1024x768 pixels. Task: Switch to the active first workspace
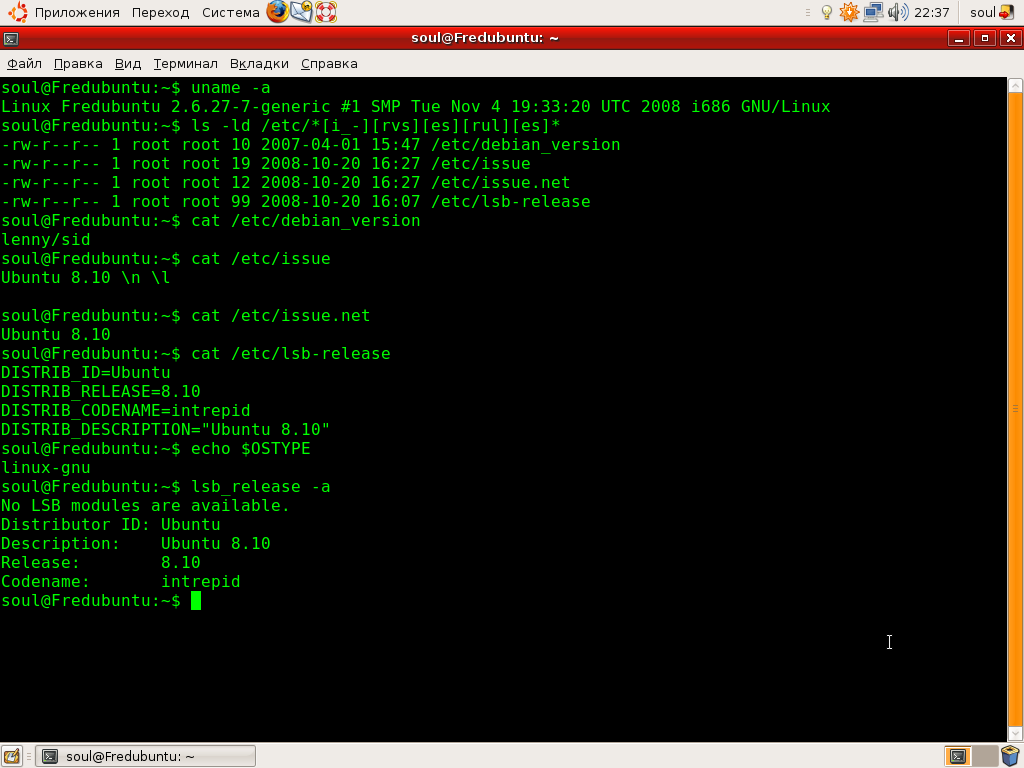click(958, 756)
